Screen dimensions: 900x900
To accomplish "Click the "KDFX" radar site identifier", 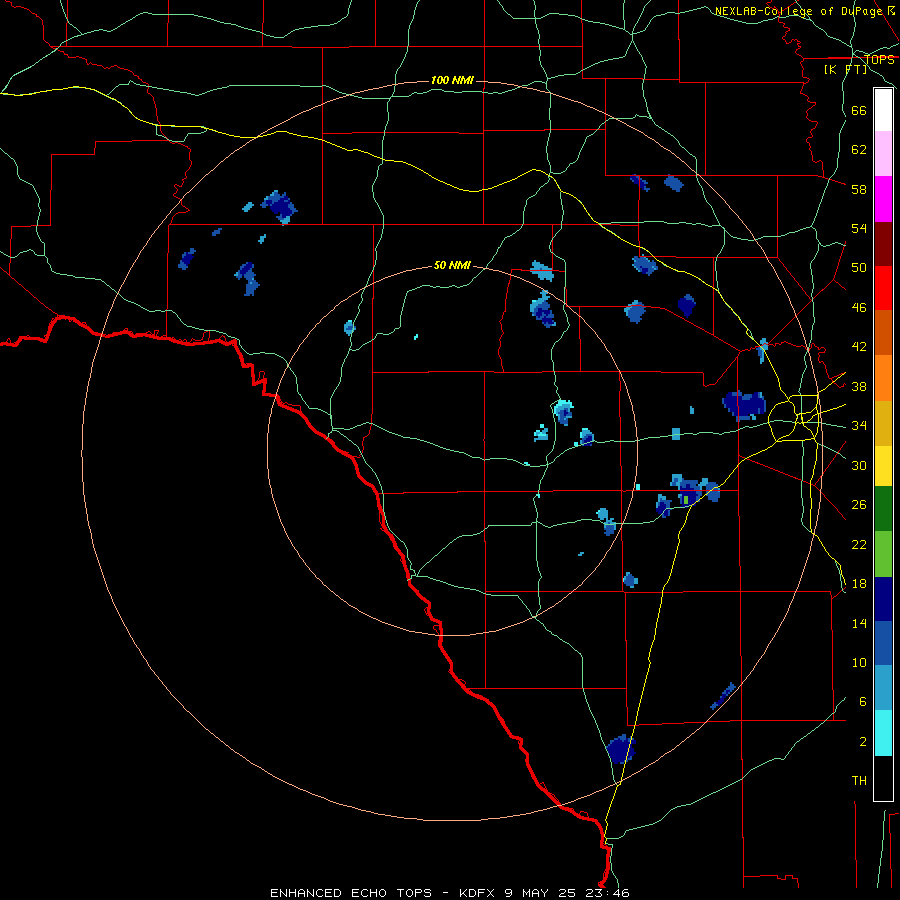I will pos(476,893).
